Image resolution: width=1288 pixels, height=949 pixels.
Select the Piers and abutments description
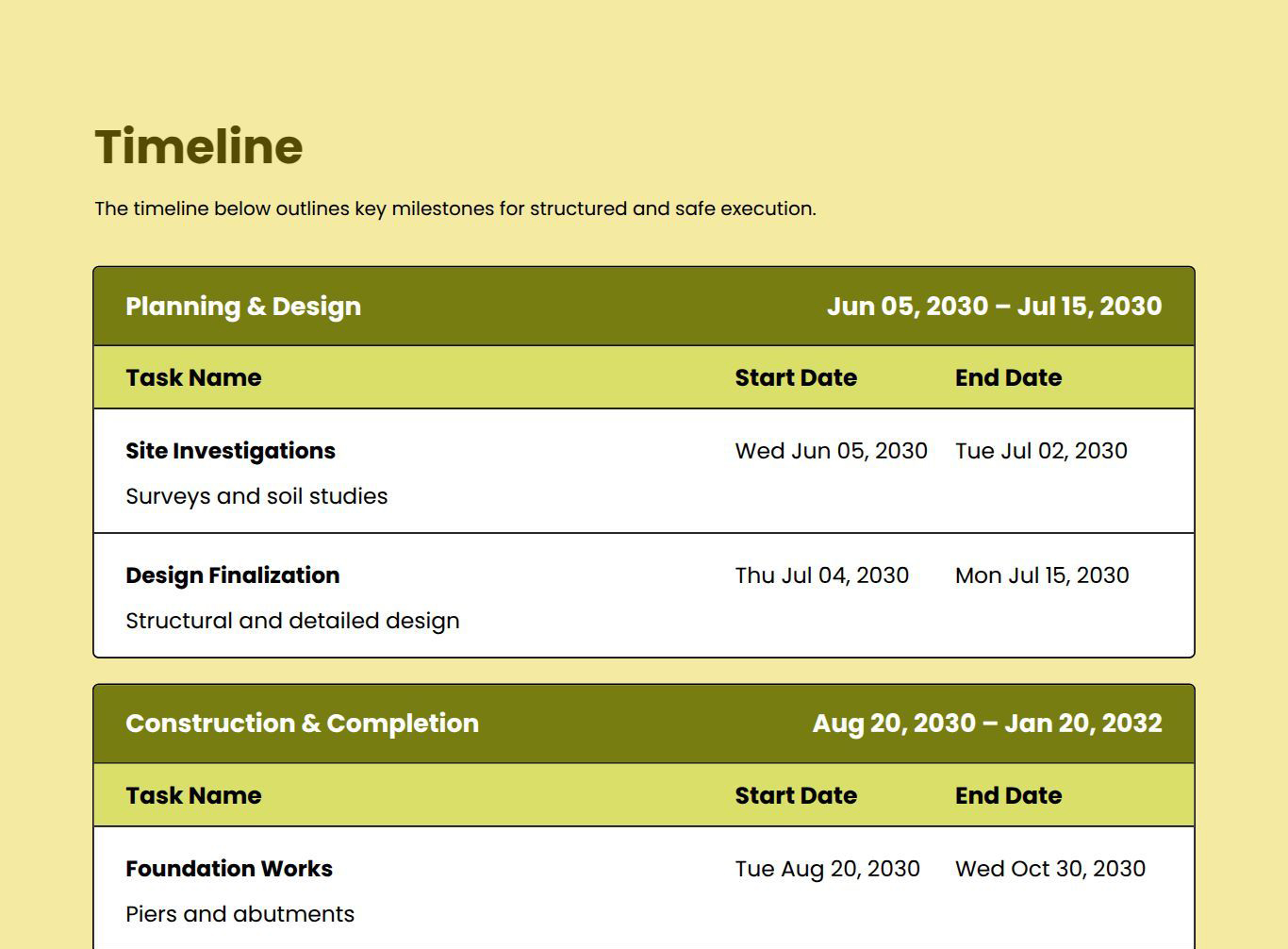pyautogui.click(x=239, y=914)
